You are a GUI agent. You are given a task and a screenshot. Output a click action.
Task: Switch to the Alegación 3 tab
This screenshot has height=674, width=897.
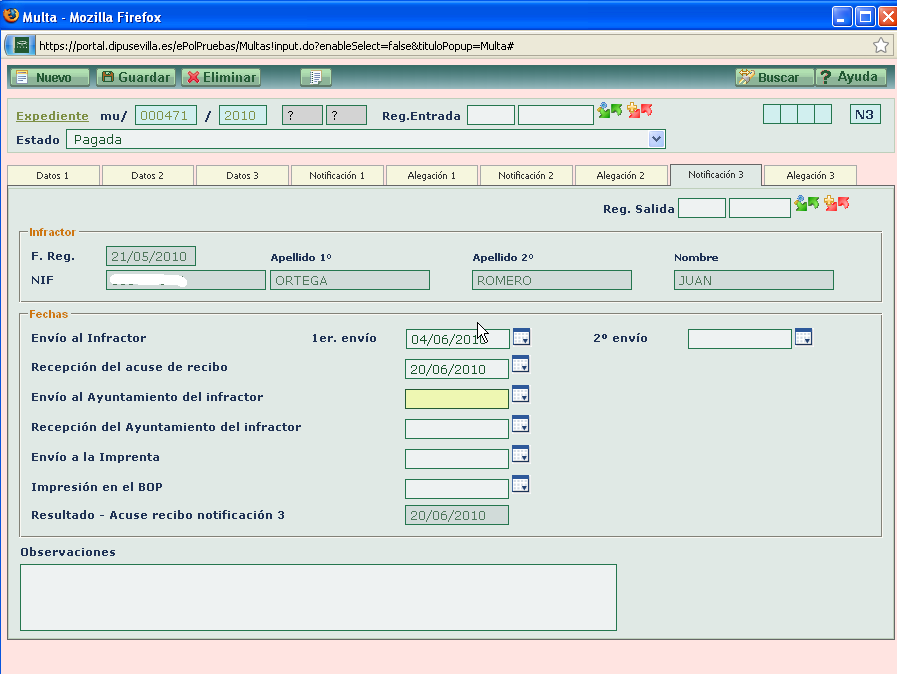pos(809,176)
